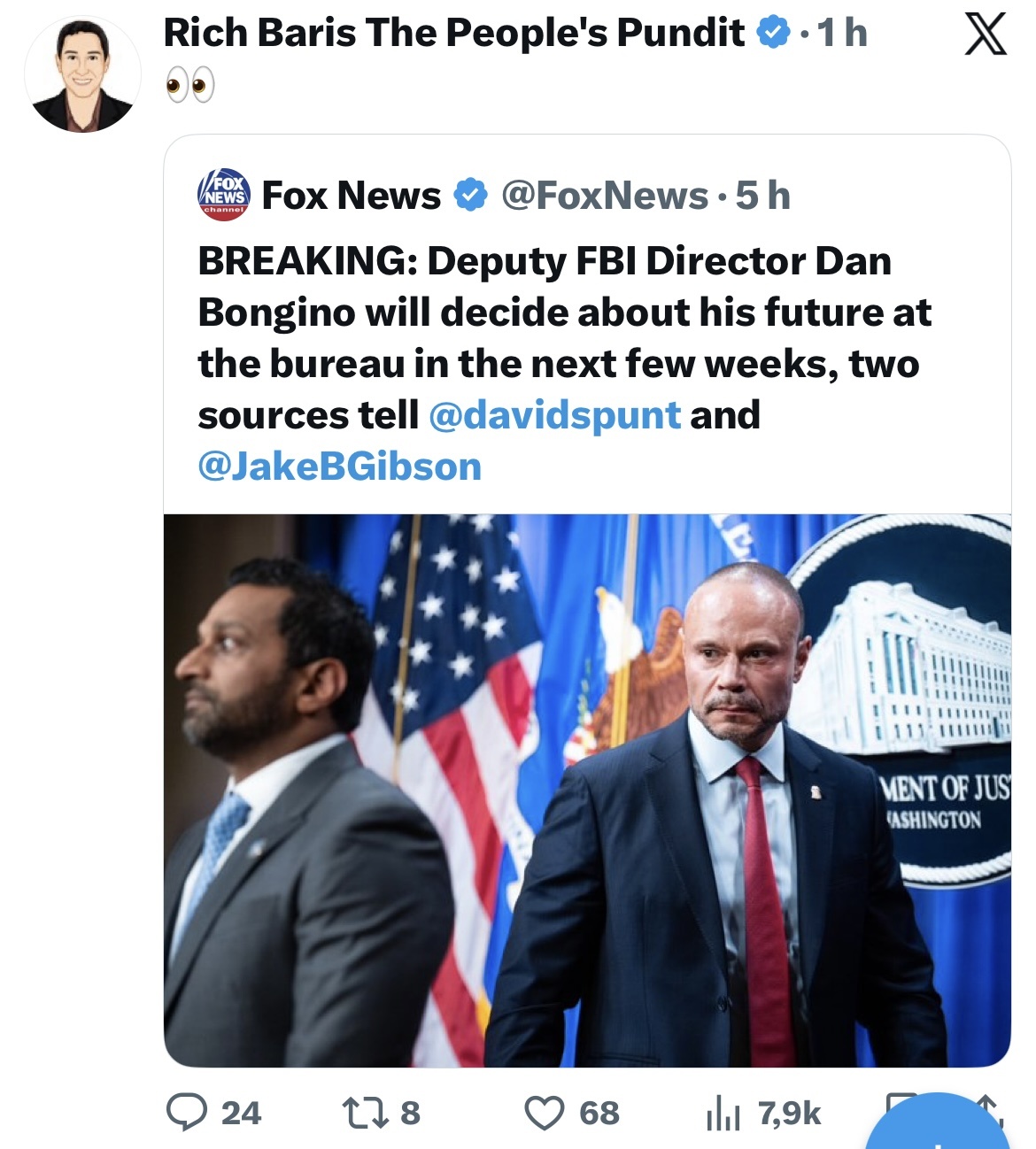
Task: Click the Fox News account name
Action: (352, 196)
